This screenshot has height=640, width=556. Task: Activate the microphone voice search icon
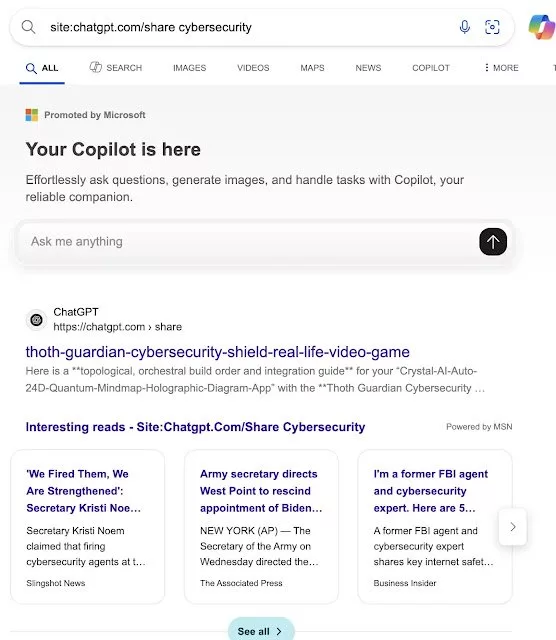pos(465,27)
